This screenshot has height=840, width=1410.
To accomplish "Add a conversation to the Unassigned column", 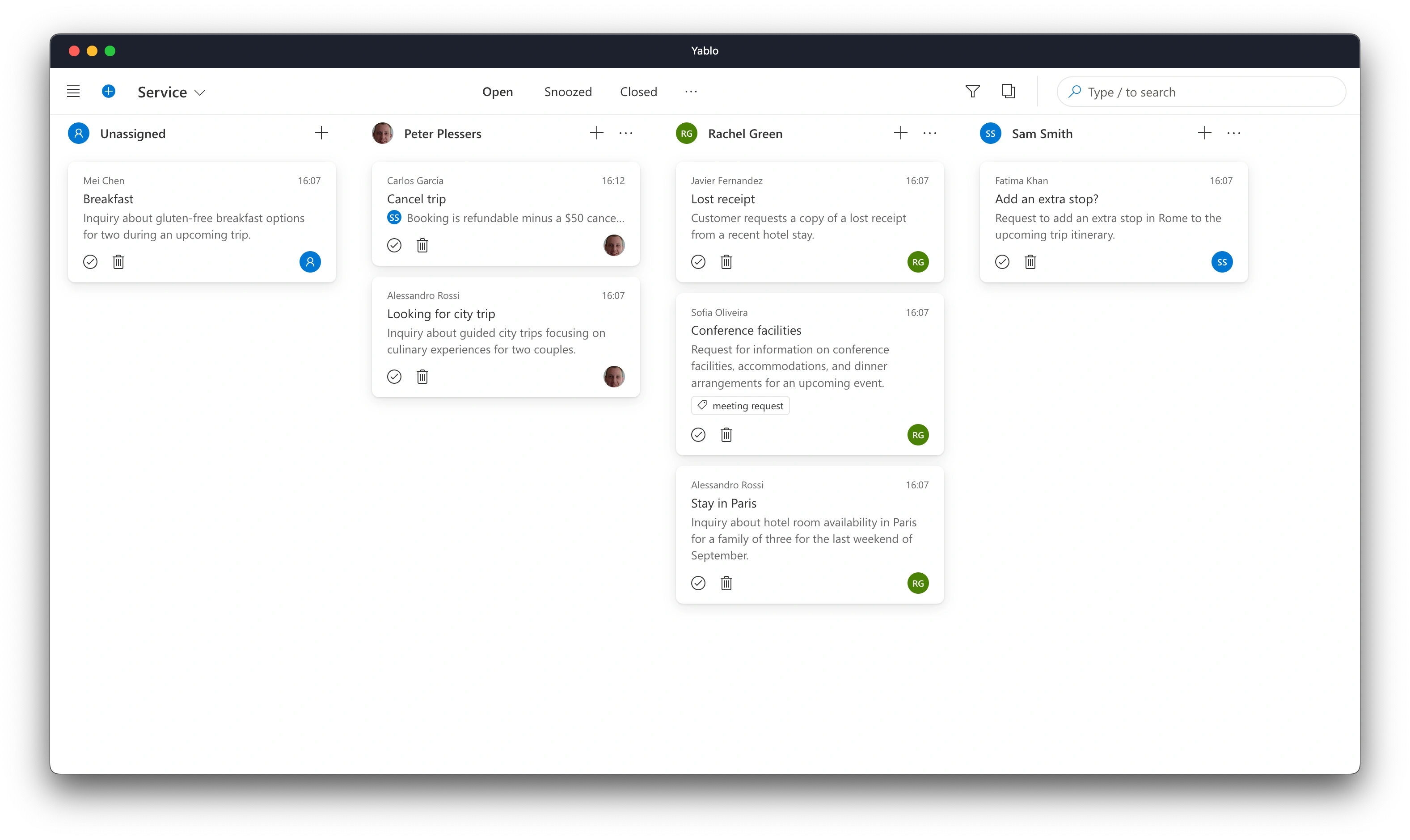I will 321,133.
